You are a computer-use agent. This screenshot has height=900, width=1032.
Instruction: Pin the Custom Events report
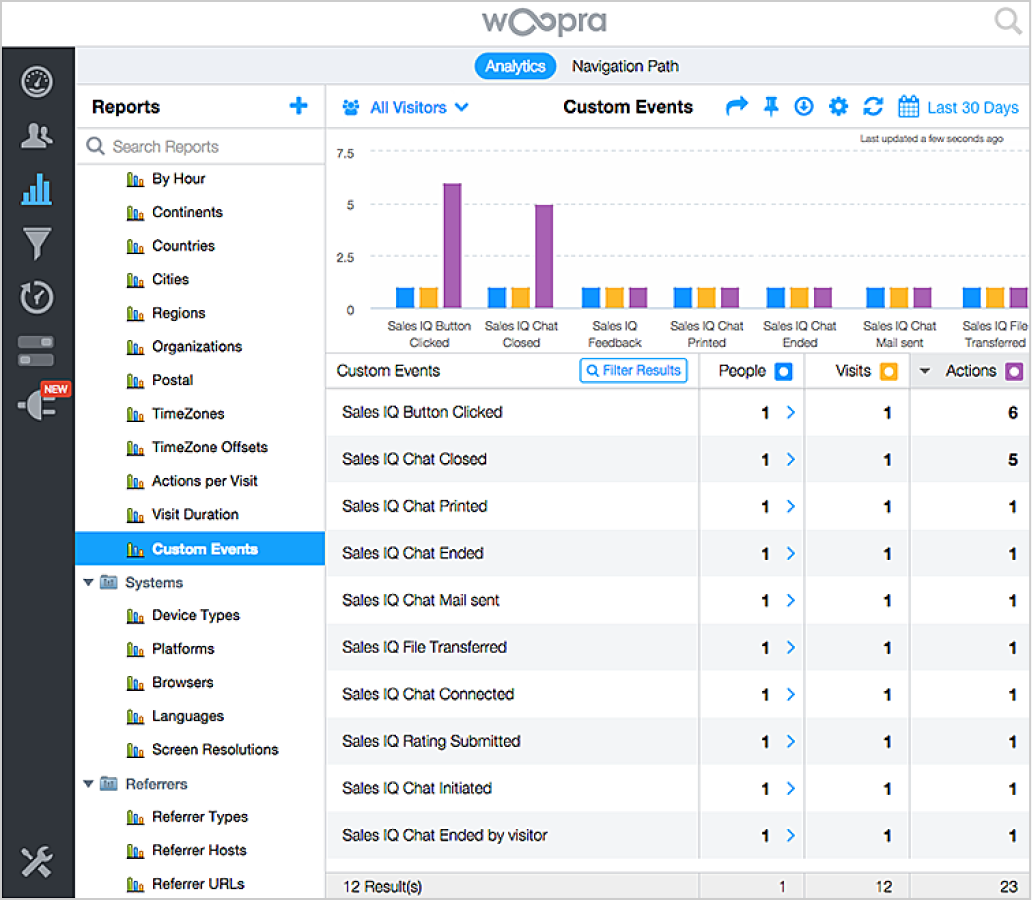pyautogui.click(x=771, y=107)
